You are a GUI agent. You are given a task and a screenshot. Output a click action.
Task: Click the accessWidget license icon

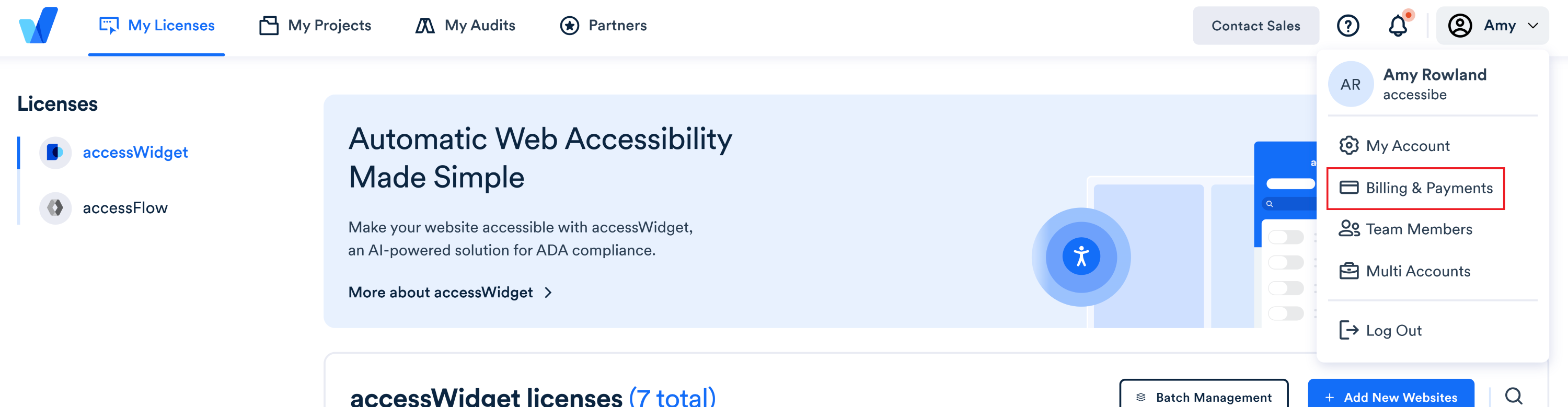(55, 152)
